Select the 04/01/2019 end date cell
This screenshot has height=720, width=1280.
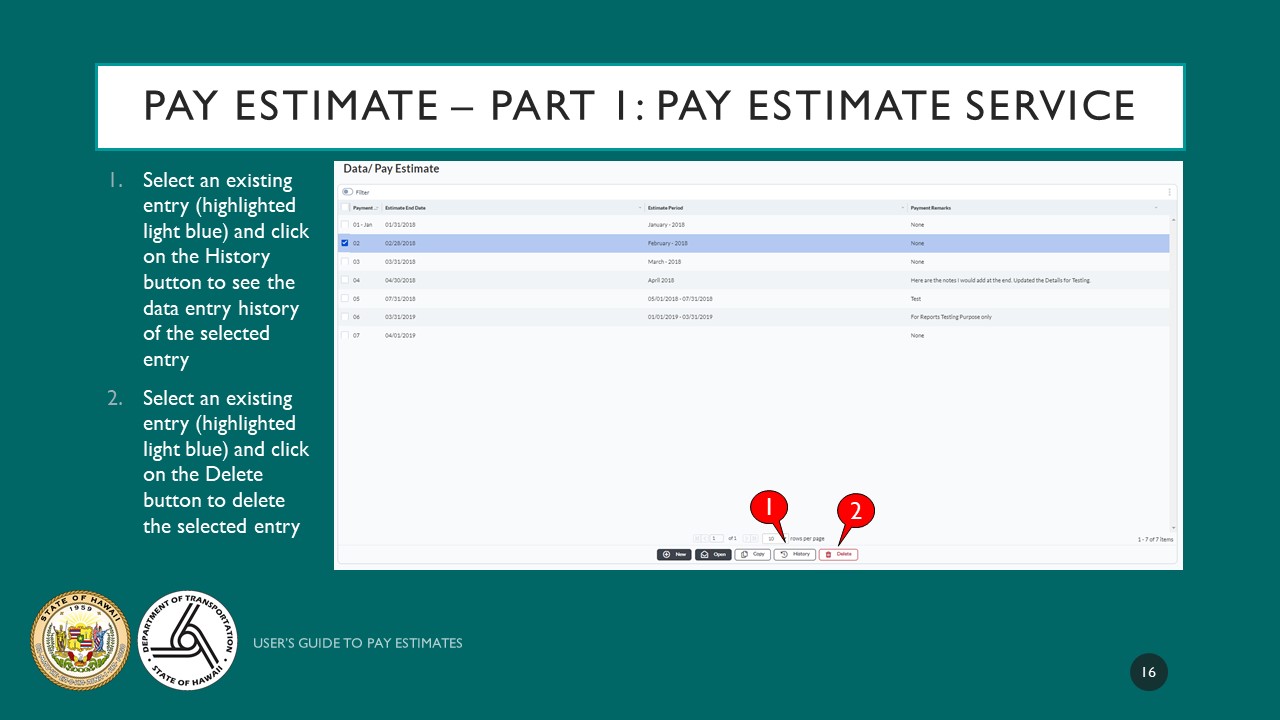[400, 335]
